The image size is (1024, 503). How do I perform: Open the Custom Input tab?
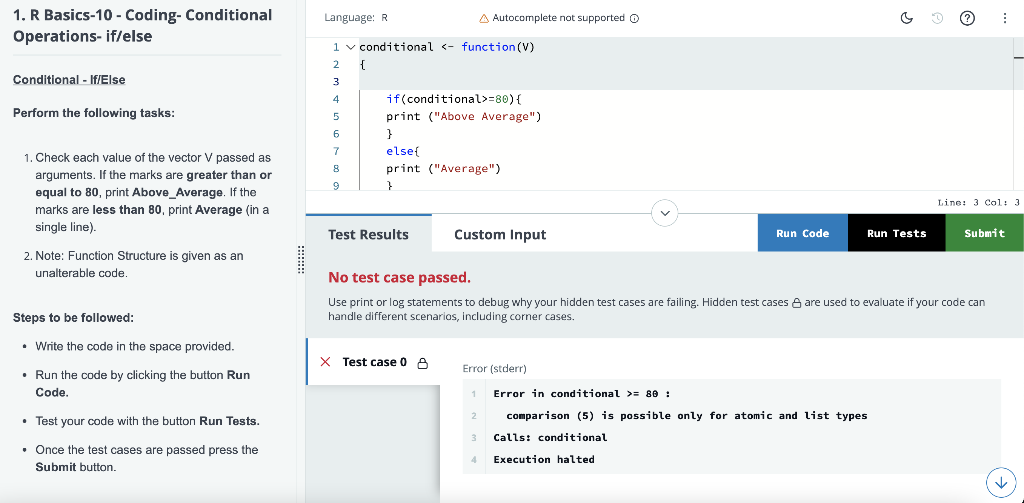500,235
